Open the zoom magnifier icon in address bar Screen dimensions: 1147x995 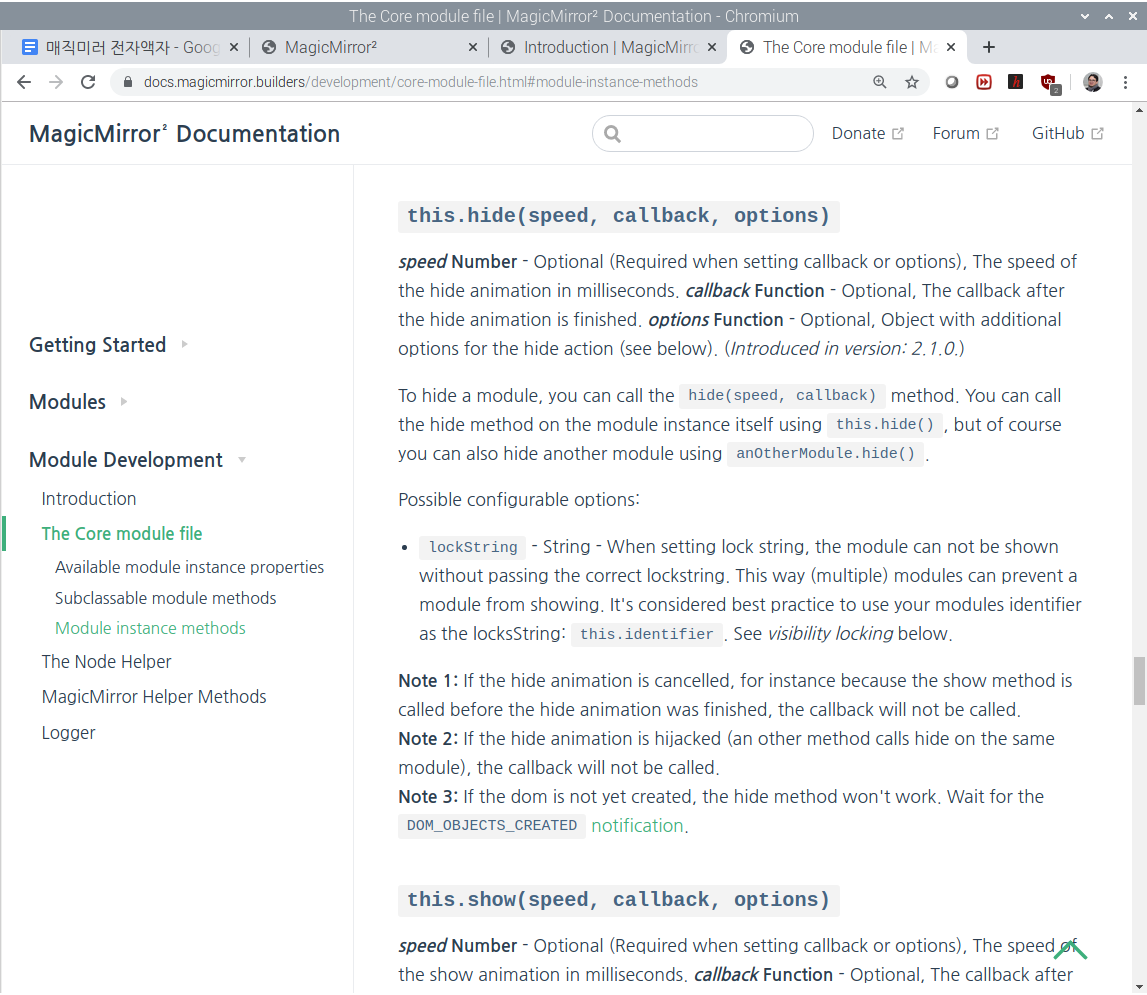click(880, 82)
